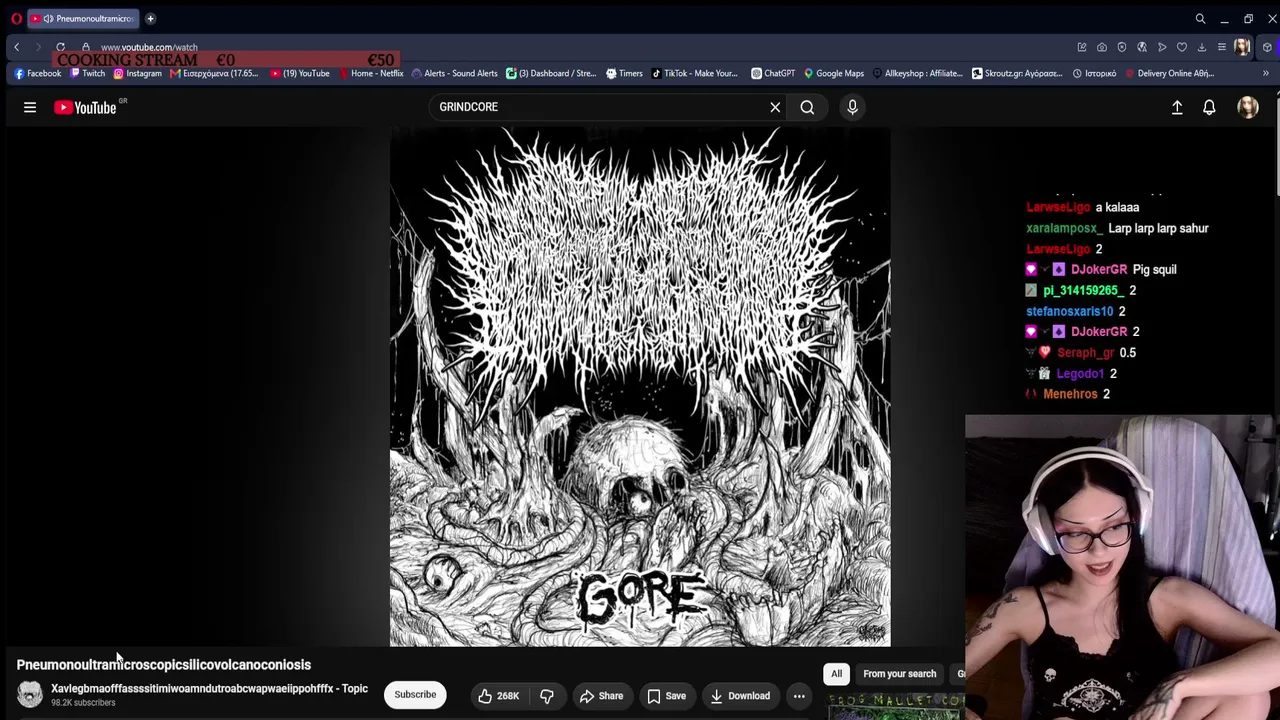Click the video title Pneumonoultramicroscopicsilicovolcanoconiosis

(x=164, y=665)
